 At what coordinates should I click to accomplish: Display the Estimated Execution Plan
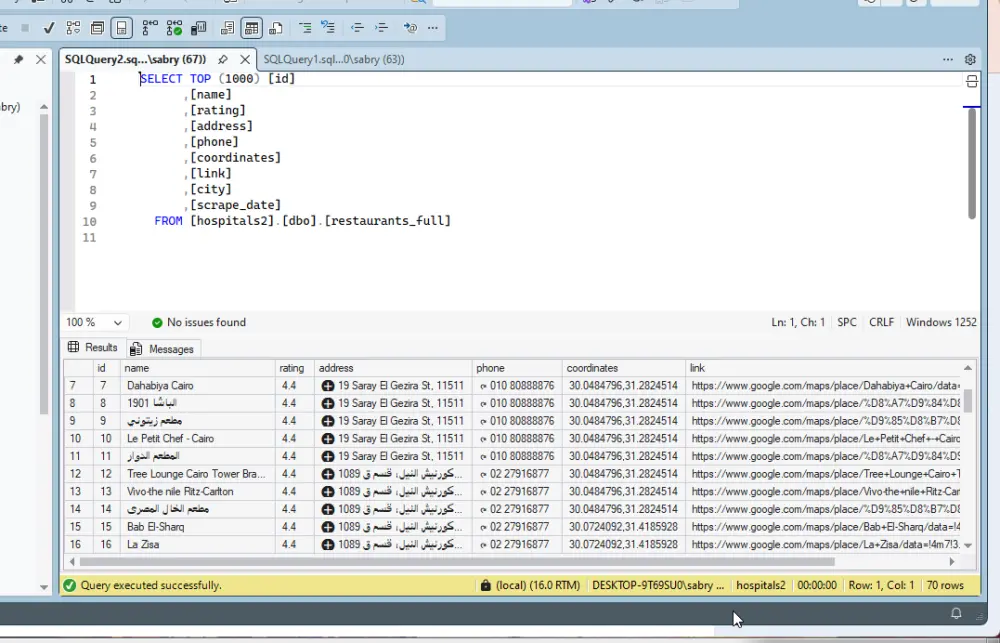coord(73,28)
